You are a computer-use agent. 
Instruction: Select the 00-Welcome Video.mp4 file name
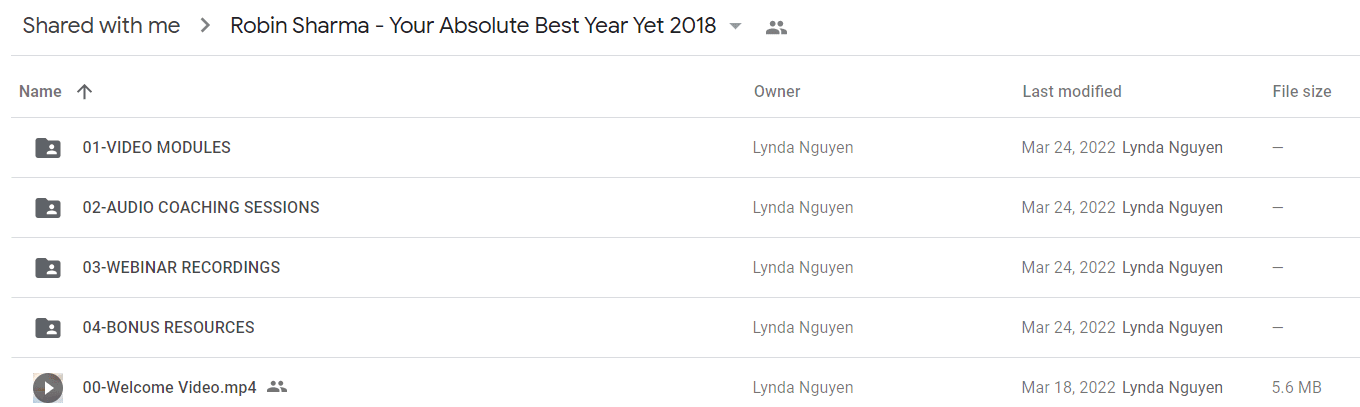click(169, 387)
